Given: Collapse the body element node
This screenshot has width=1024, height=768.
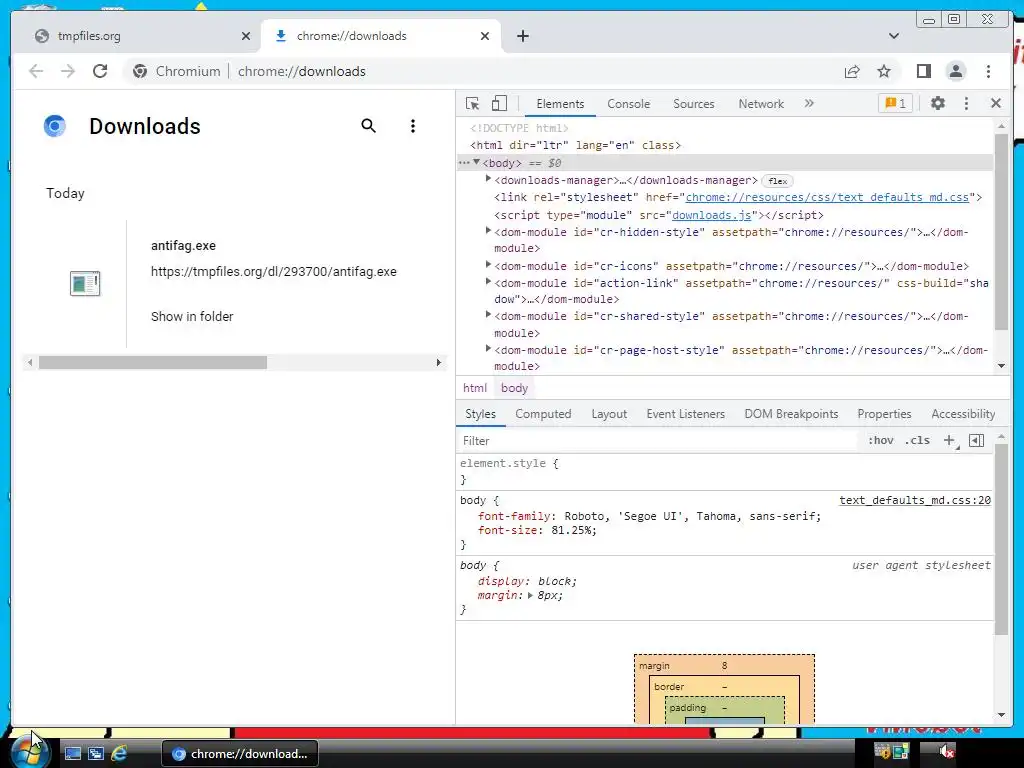Looking at the screenshot, I should [477, 162].
